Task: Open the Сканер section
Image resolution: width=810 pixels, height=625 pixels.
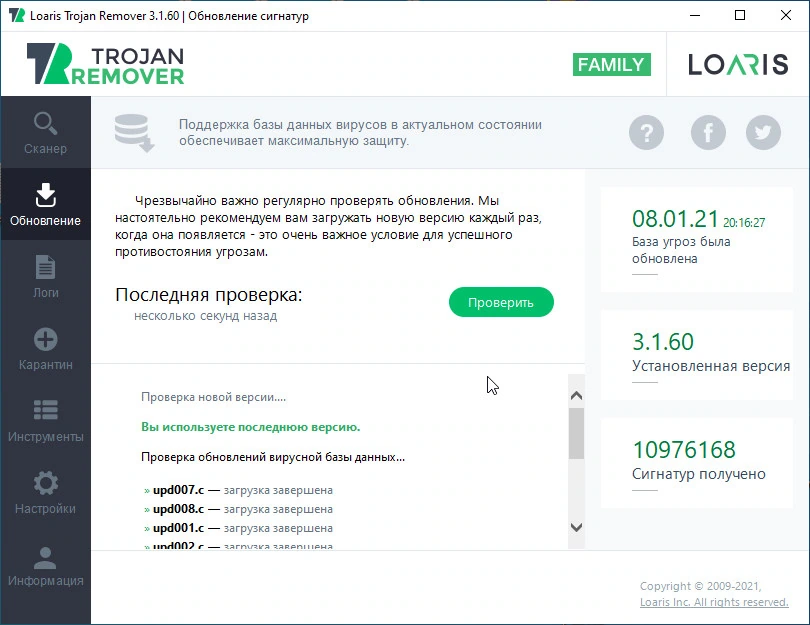Action: (x=45, y=133)
